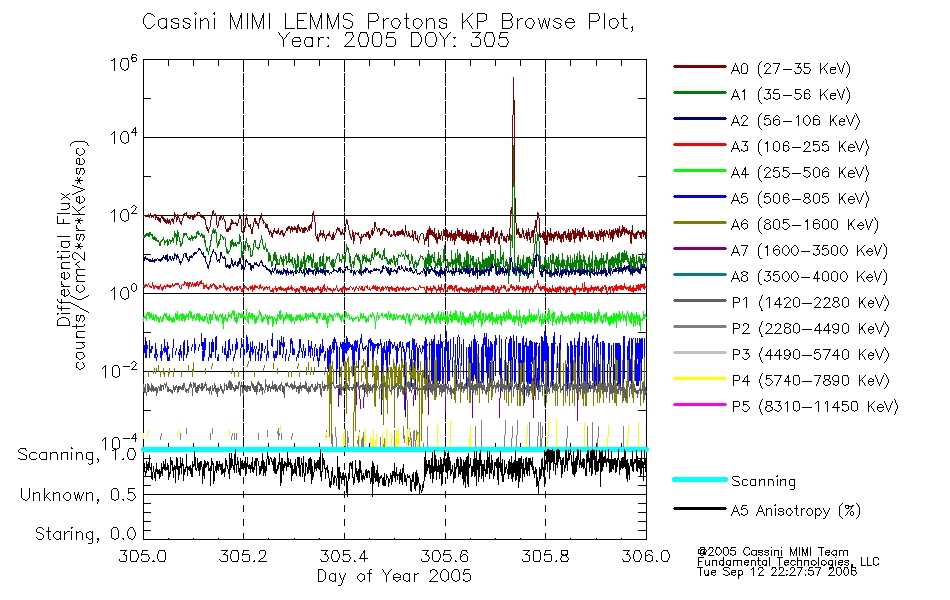Click the blue A5 legend line
Image resolution: width=950 pixels, height=600 pixels.
[x=699, y=197]
